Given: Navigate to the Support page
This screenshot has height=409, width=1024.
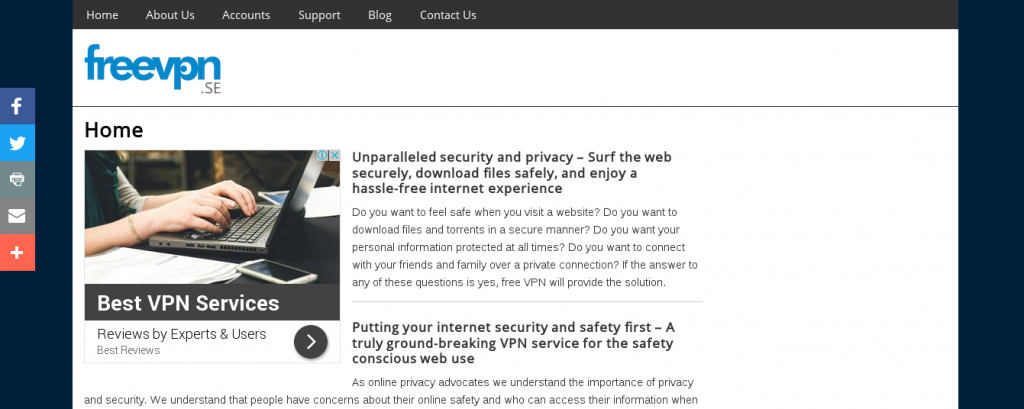Looking at the screenshot, I should point(319,15).
